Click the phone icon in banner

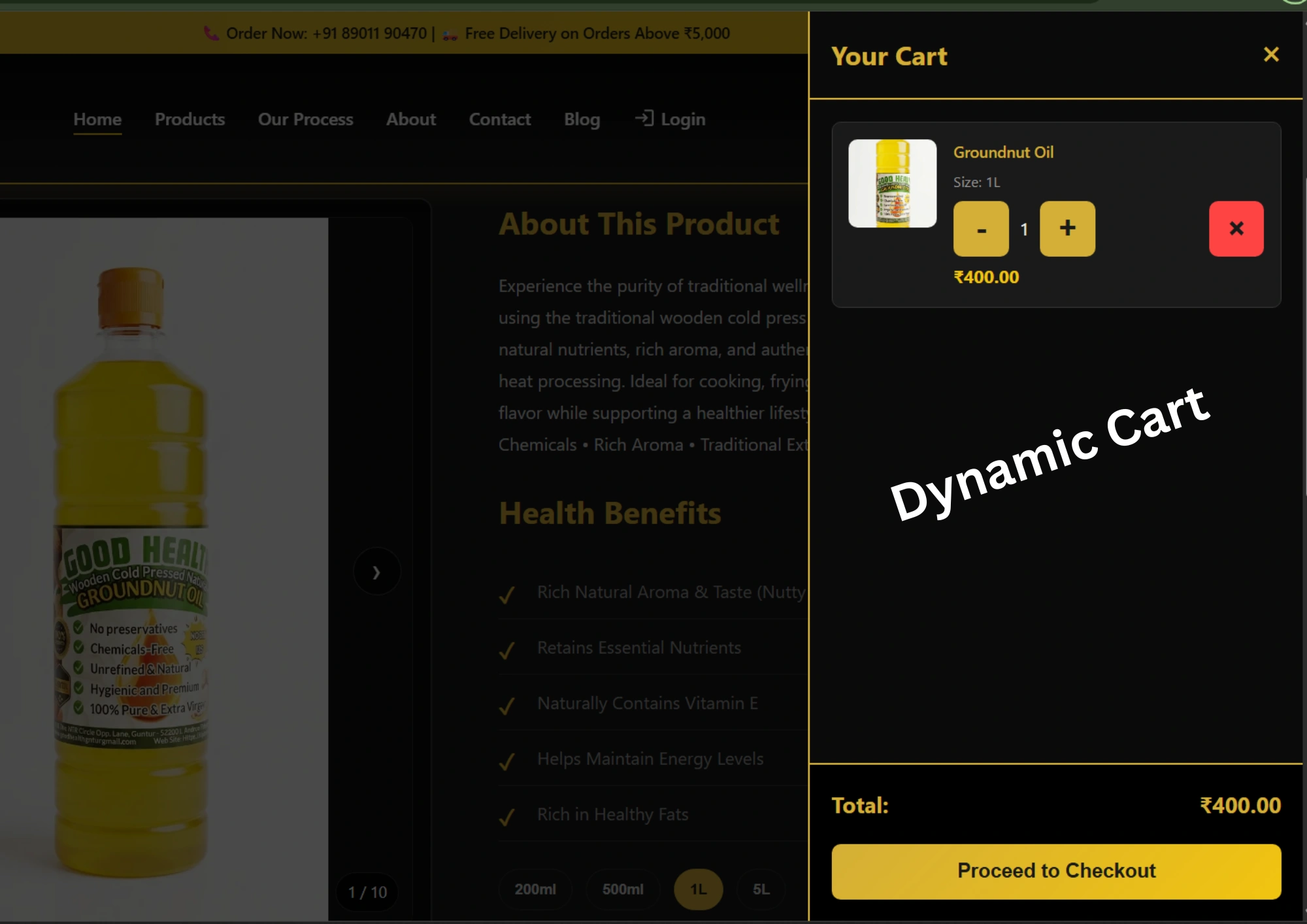point(211,33)
